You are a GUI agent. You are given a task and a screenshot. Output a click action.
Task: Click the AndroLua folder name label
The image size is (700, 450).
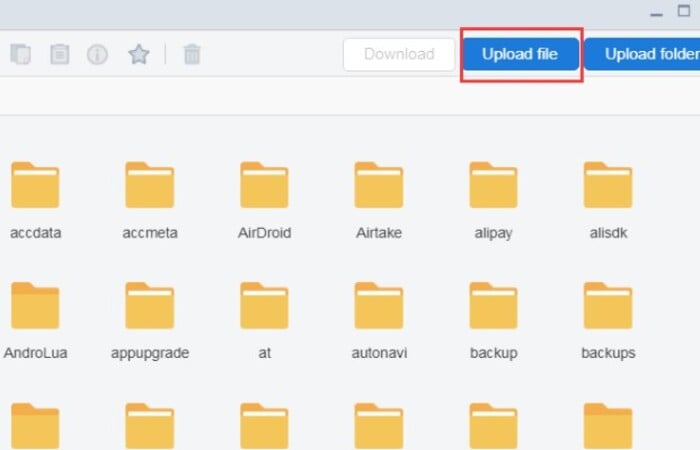35,353
